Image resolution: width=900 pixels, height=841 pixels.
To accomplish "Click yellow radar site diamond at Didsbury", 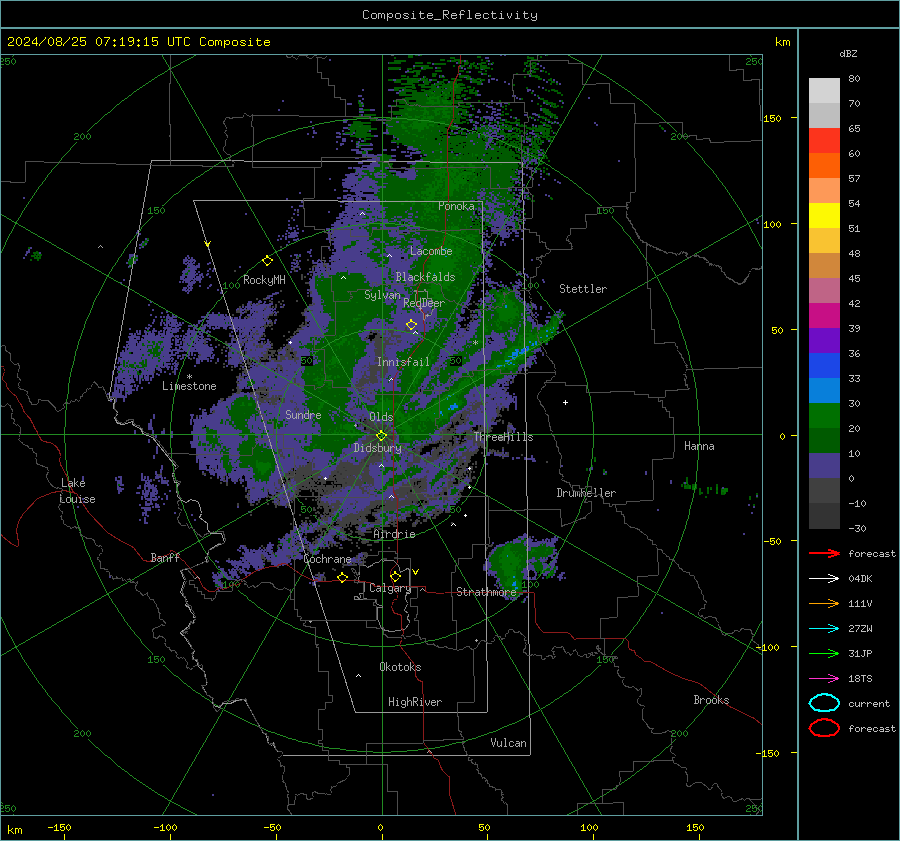I will (381, 436).
